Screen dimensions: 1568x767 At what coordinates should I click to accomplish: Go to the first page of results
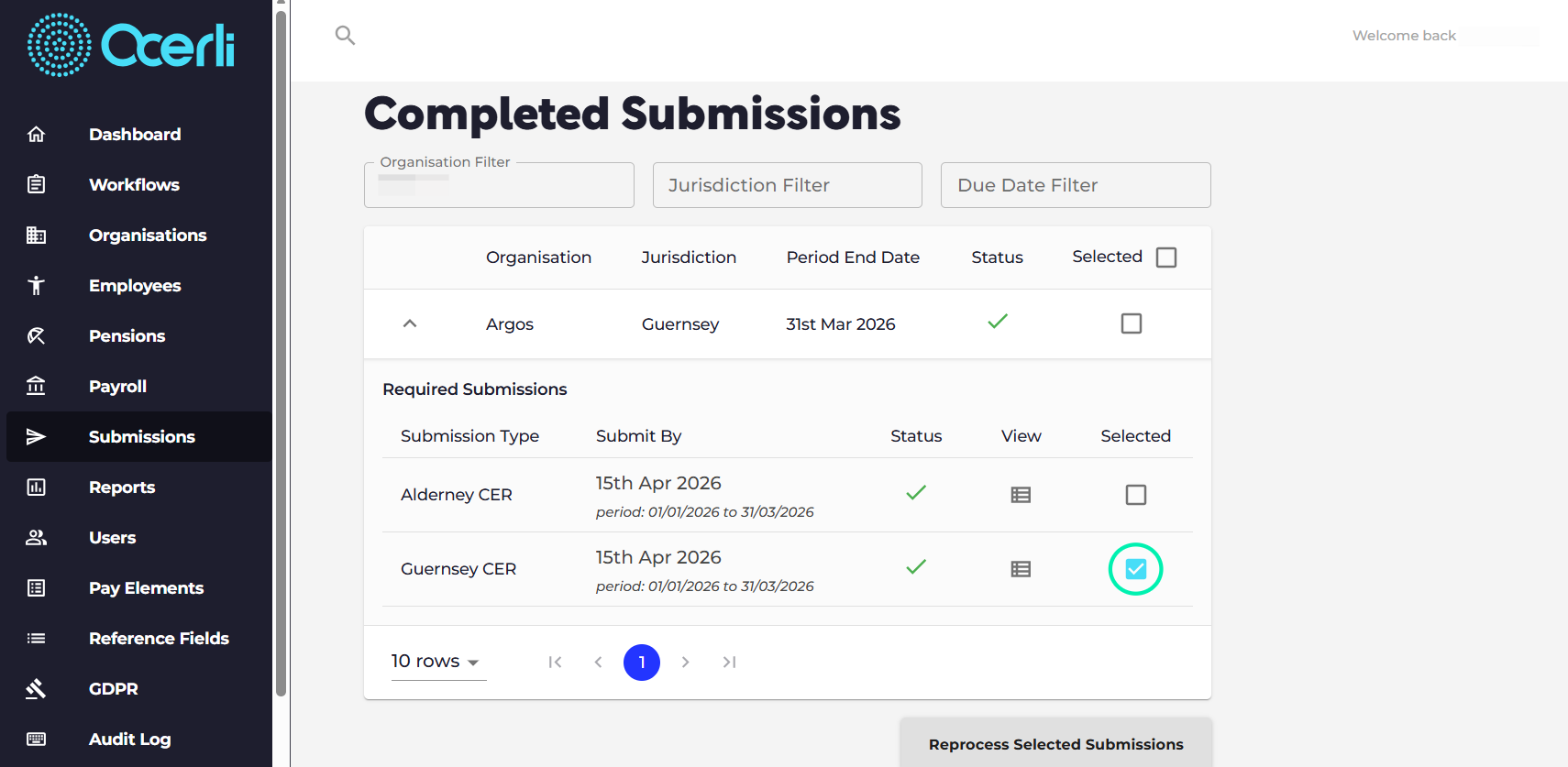555,662
